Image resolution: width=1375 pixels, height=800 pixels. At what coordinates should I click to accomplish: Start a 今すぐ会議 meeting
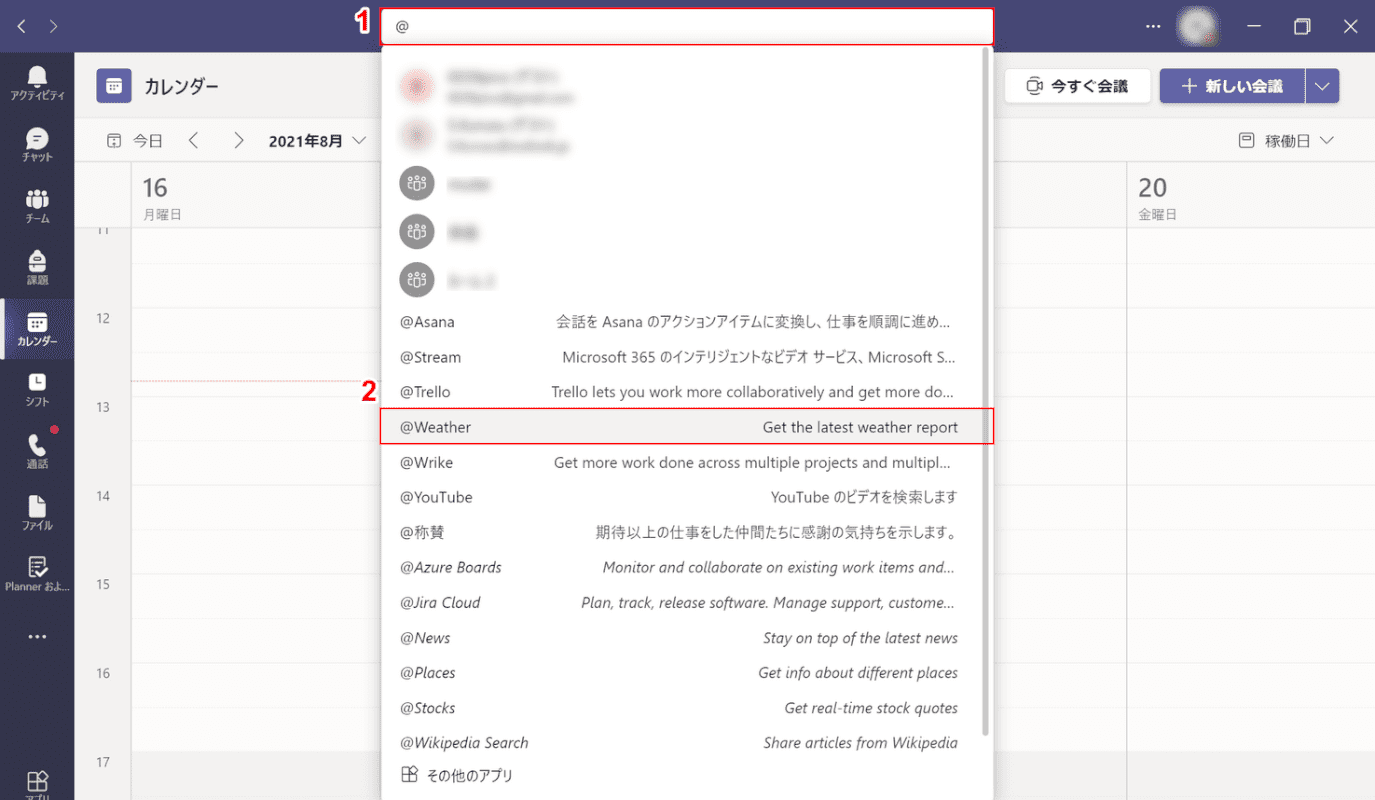(1078, 86)
